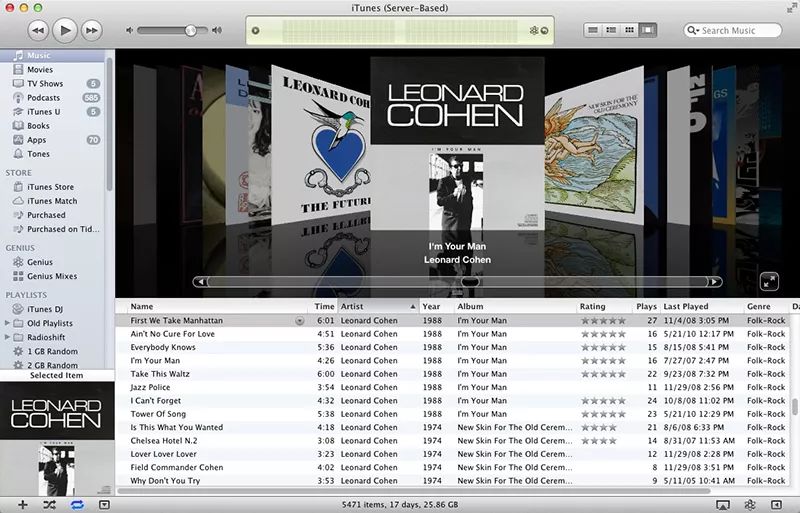Toggle shuffle playback
Image resolution: width=800 pixels, height=513 pixels.
[49, 505]
